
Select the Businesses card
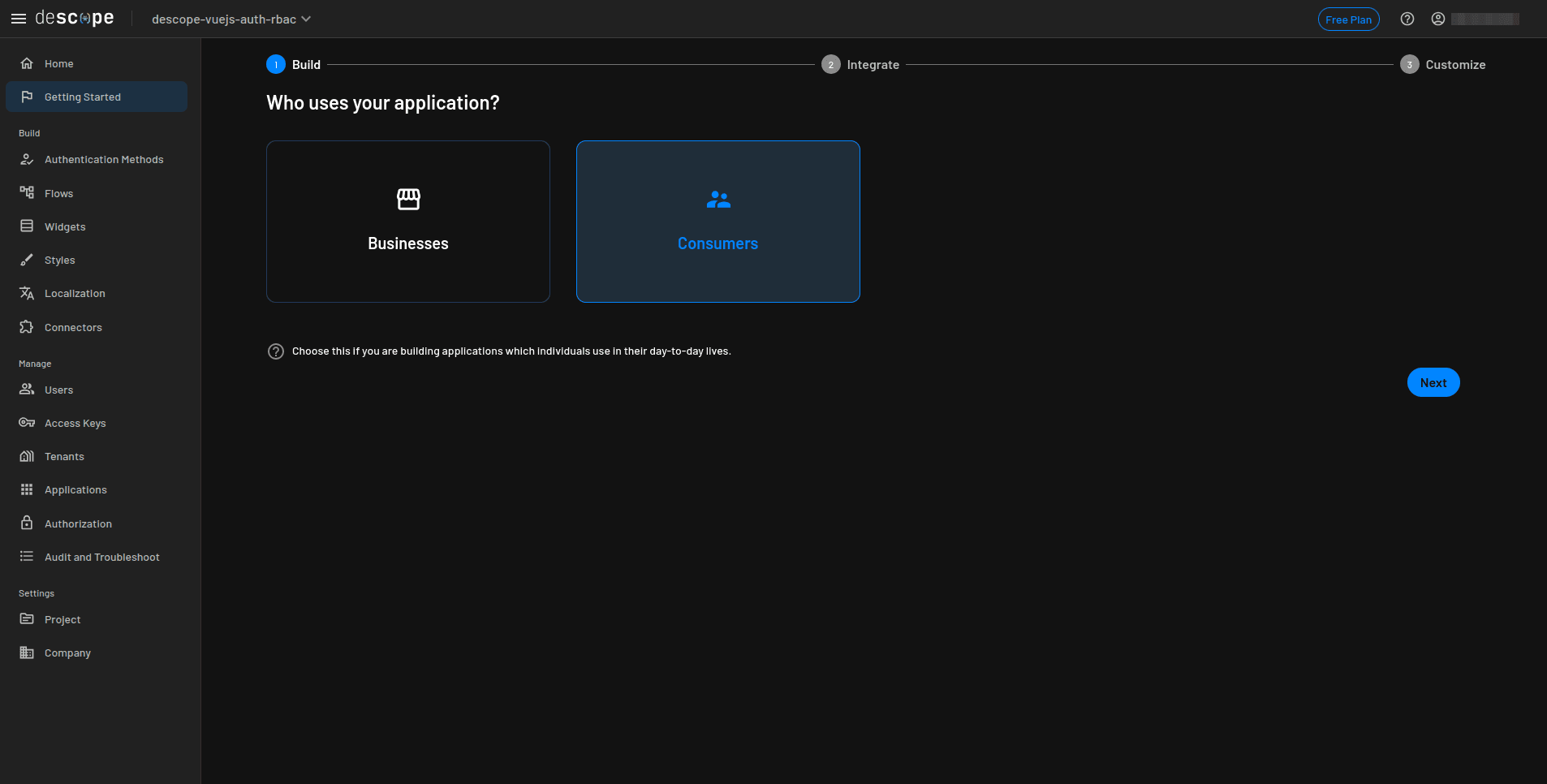pos(407,221)
